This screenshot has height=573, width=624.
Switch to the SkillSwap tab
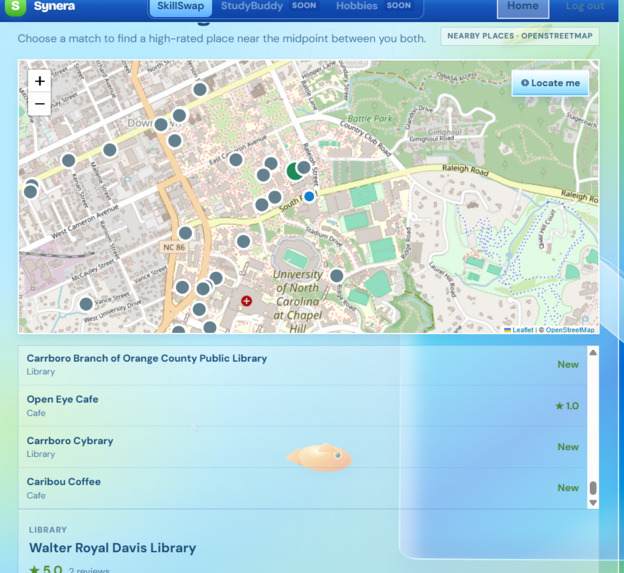click(x=180, y=6)
